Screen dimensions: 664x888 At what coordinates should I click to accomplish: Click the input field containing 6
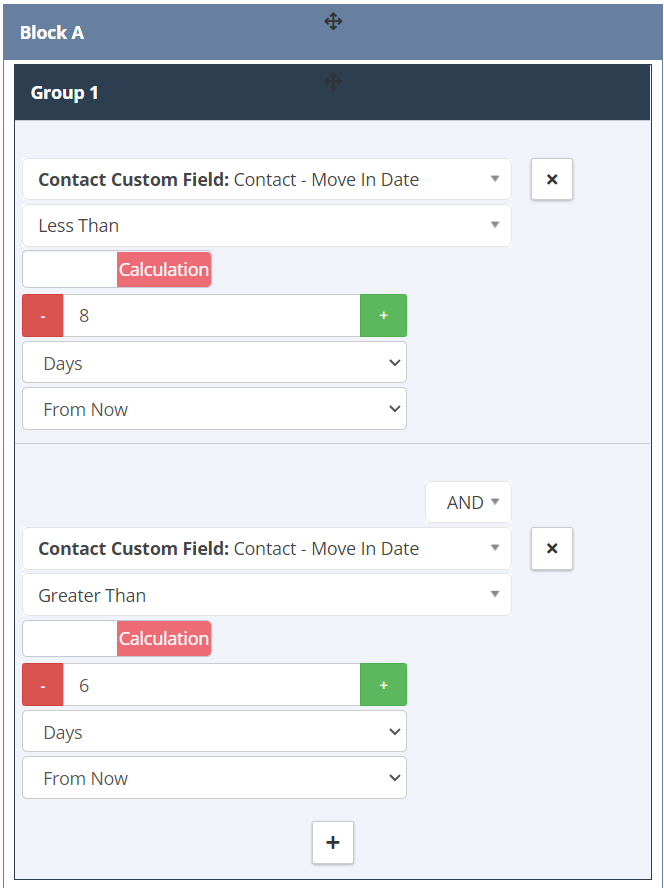click(211, 685)
